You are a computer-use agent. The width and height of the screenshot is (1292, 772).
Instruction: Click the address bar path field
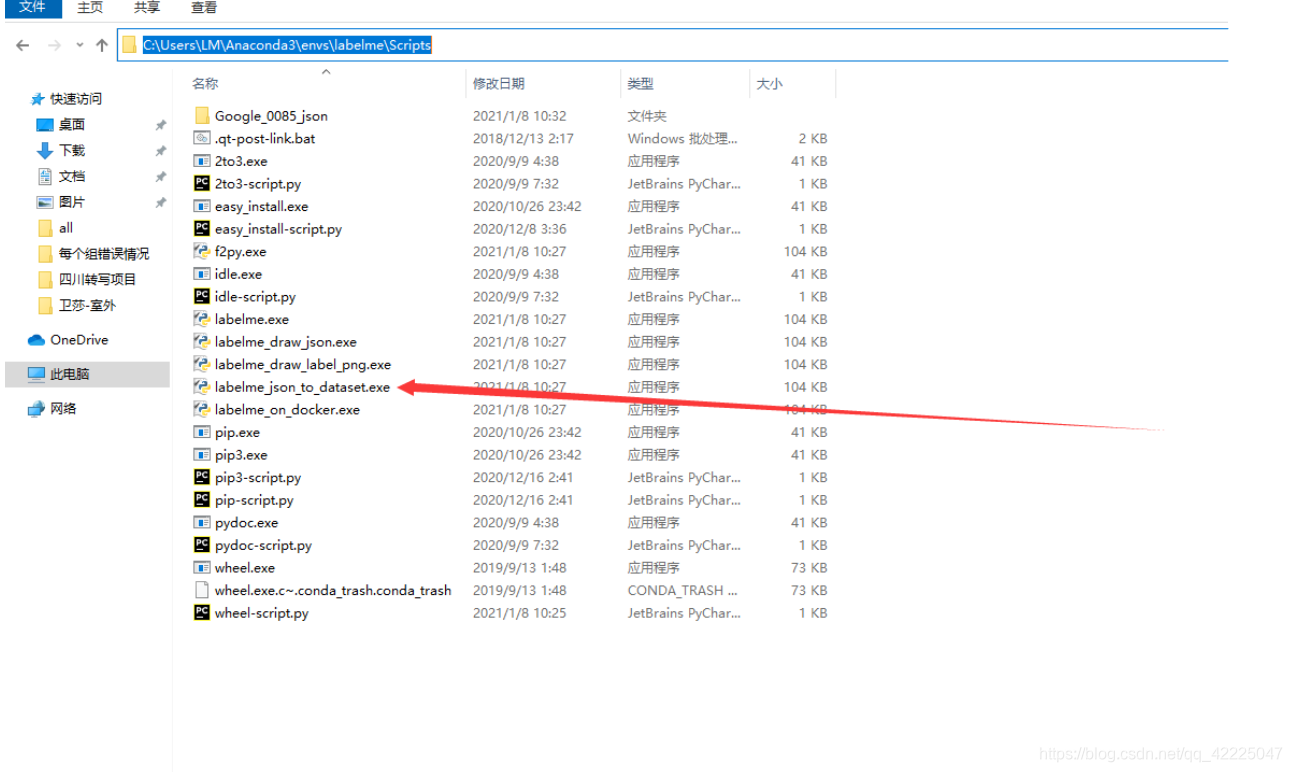672,45
